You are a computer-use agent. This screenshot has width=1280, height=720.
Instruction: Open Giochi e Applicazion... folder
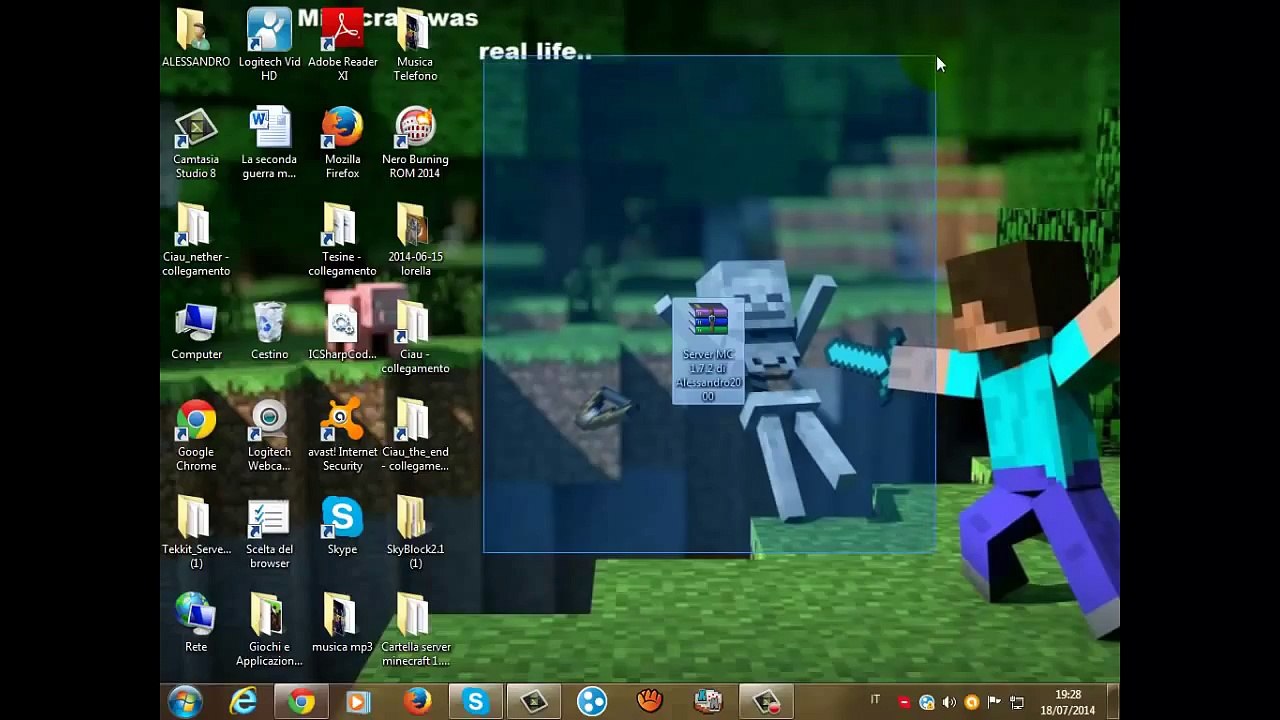[x=269, y=630]
